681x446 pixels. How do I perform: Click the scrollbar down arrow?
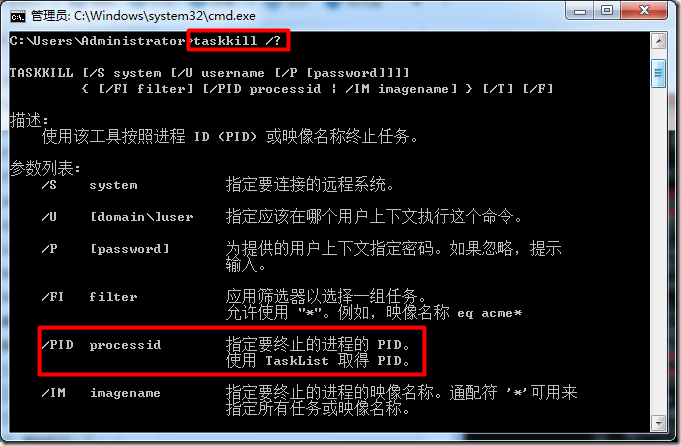(658, 422)
